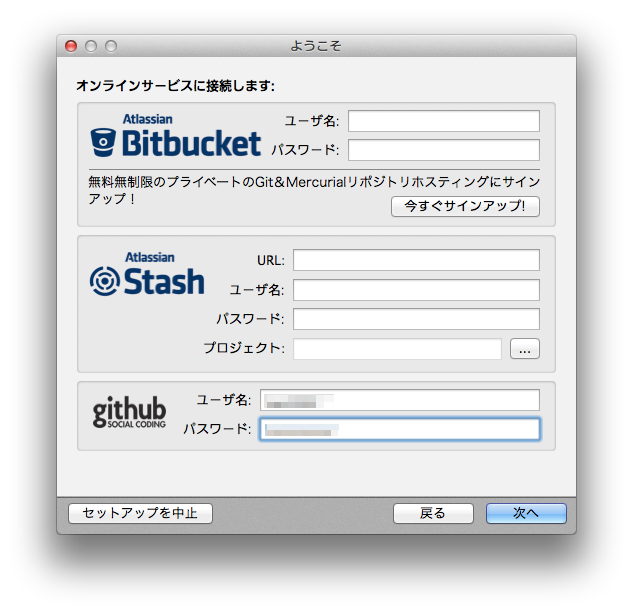633x613 pixels.
Task: Open project browser with the ... button
Action: click(x=524, y=348)
